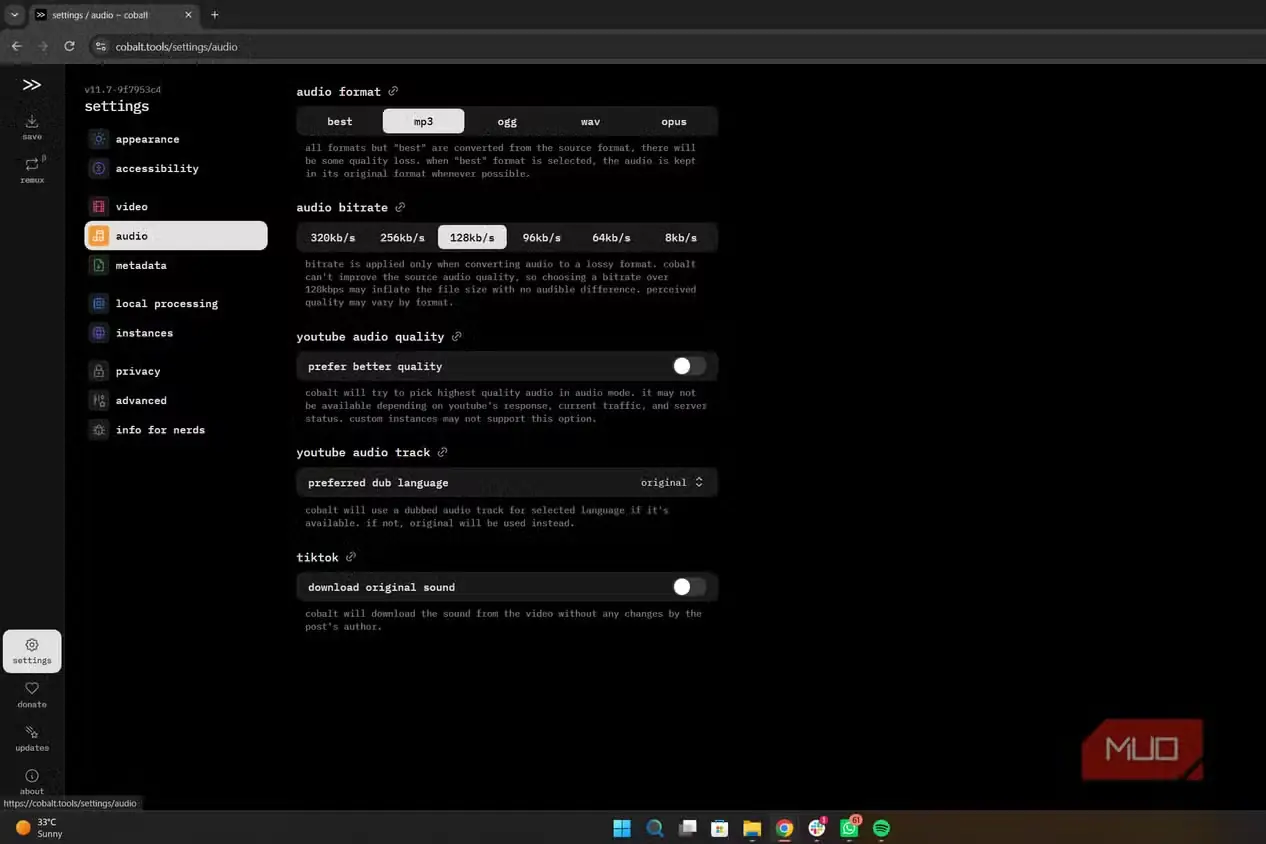The width and height of the screenshot is (1266, 844).
Task: Open the weather widget showing 33°C
Action: click(x=40, y=828)
